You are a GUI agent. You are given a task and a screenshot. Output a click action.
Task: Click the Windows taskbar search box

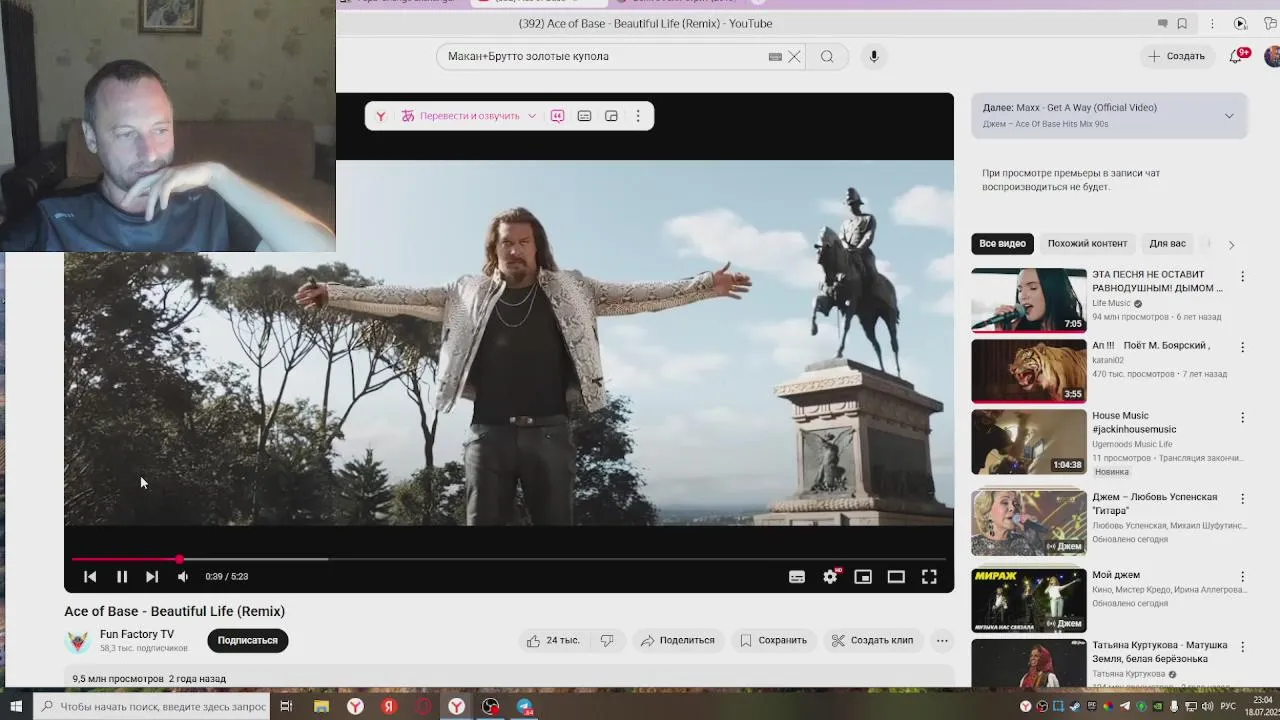coord(152,707)
